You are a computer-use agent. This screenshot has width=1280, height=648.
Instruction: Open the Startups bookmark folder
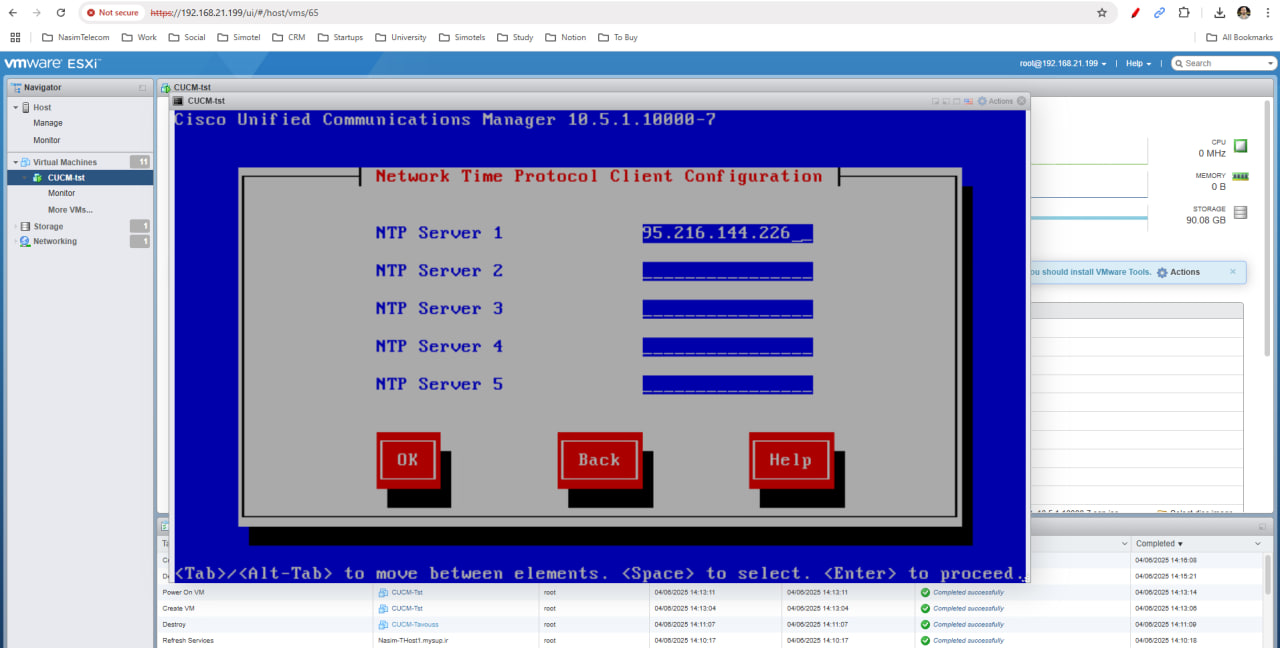(340, 37)
